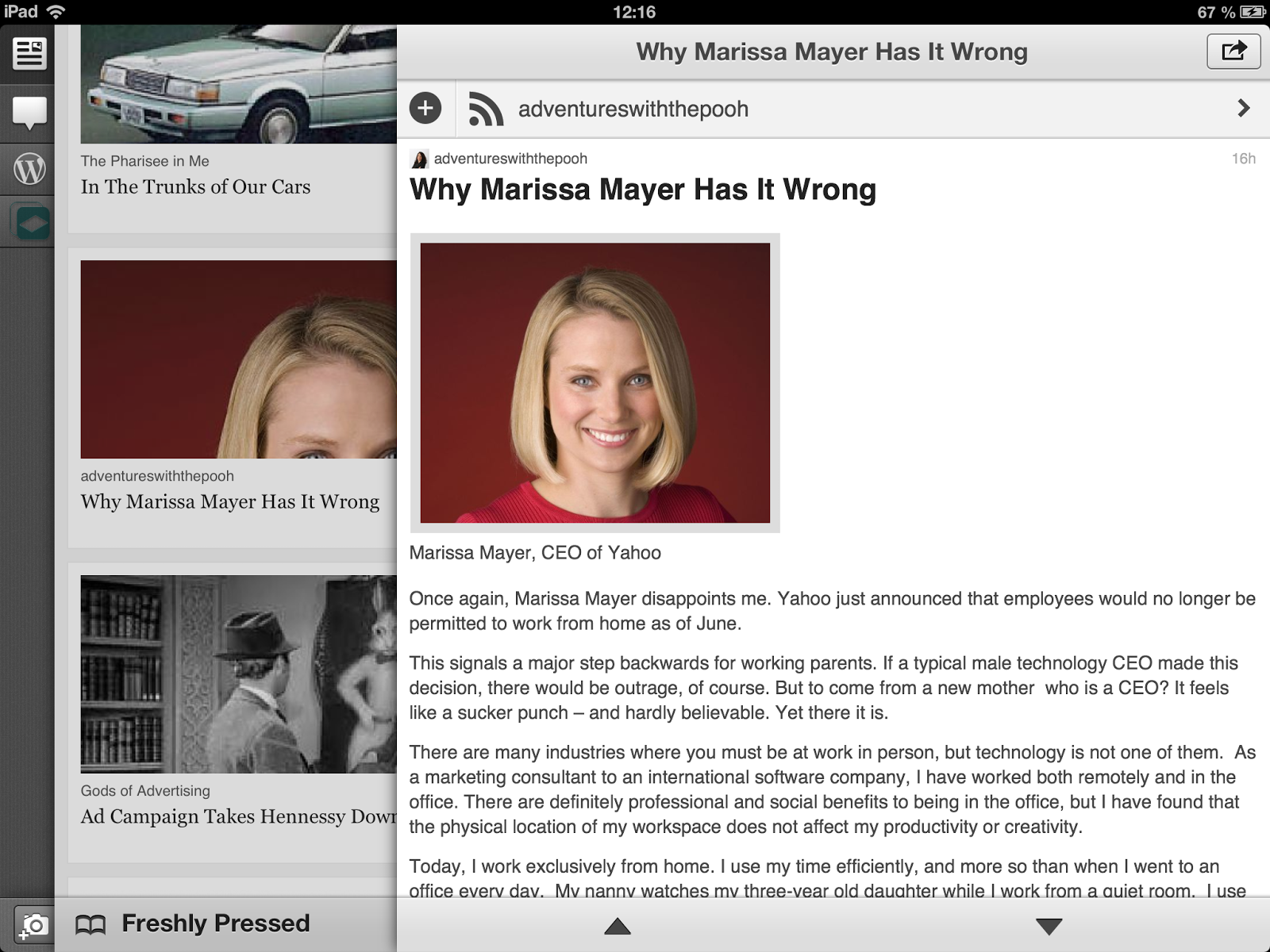The width and height of the screenshot is (1270, 952).
Task: Tap the article heading 'Why Marissa Mayer Has It Wrong'
Action: coord(643,190)
